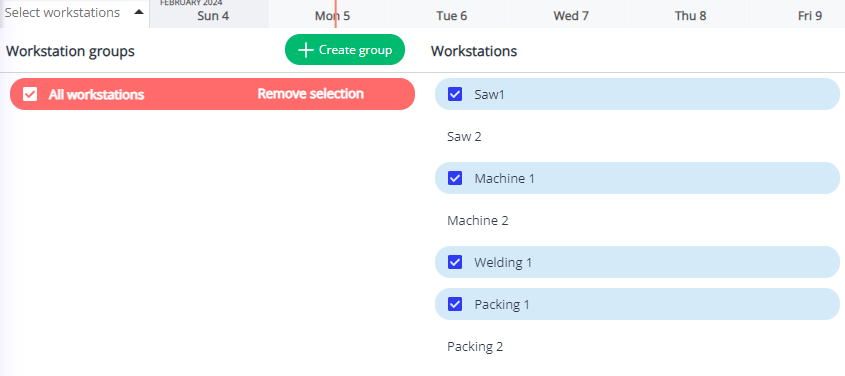Click the Tue 6 date column
Screen dimensions: 845x376
click(x=452, y=16)
